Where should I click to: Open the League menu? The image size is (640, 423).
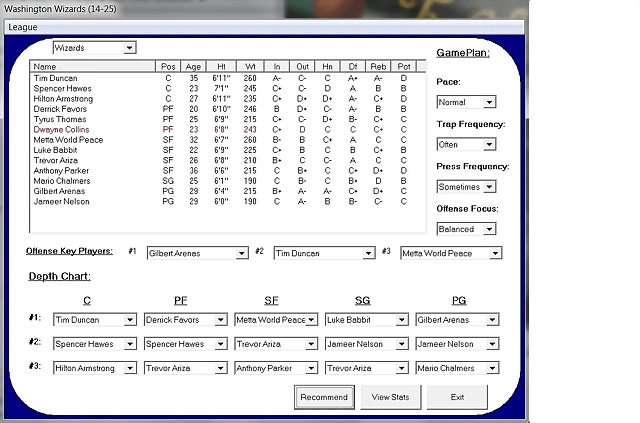coord(23,27)
